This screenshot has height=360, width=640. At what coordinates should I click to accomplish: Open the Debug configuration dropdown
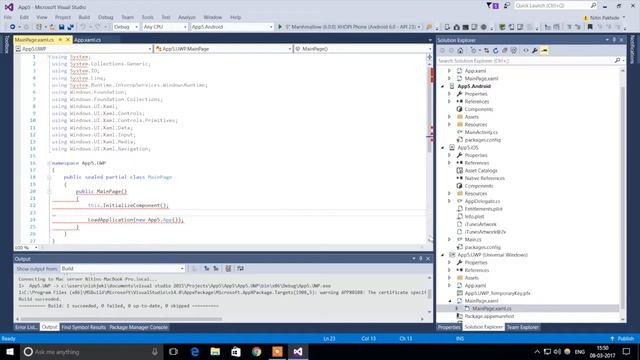(126, 27)
